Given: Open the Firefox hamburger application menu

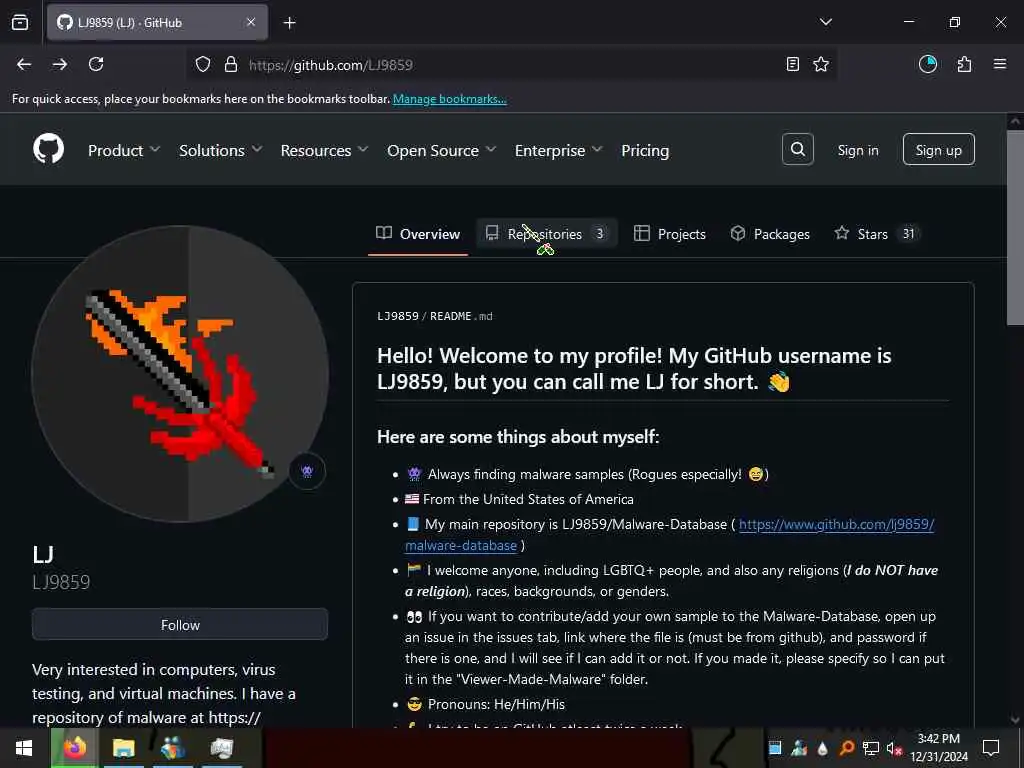Looking at the screenshot, I should [999, 64].
